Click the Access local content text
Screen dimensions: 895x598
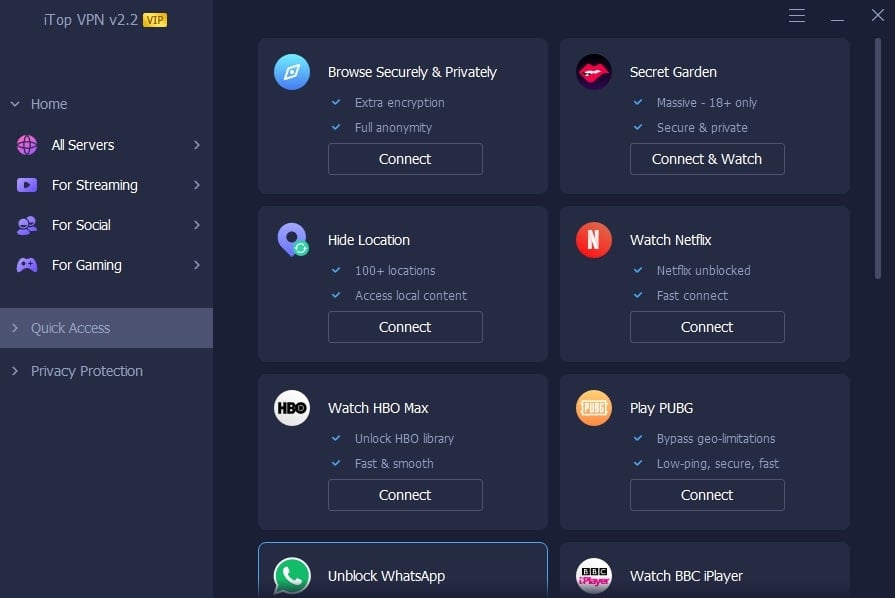tap(411, 296)
